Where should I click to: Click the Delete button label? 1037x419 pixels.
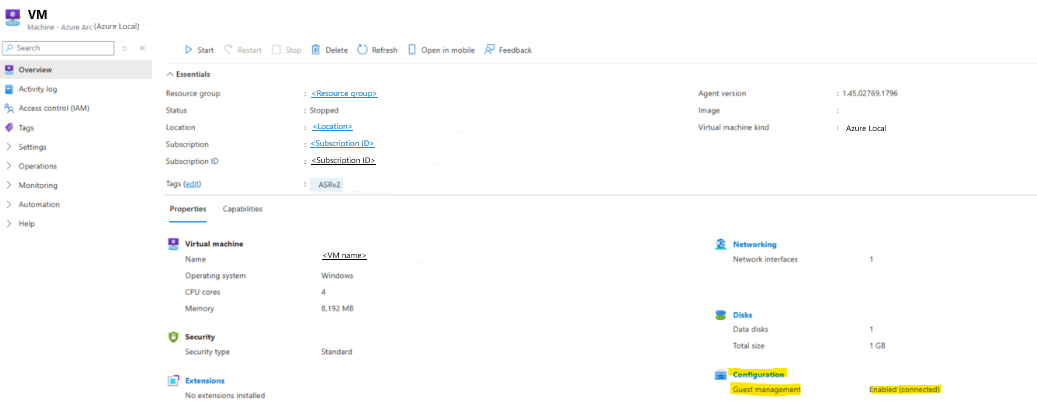click(x=337, y=50)
